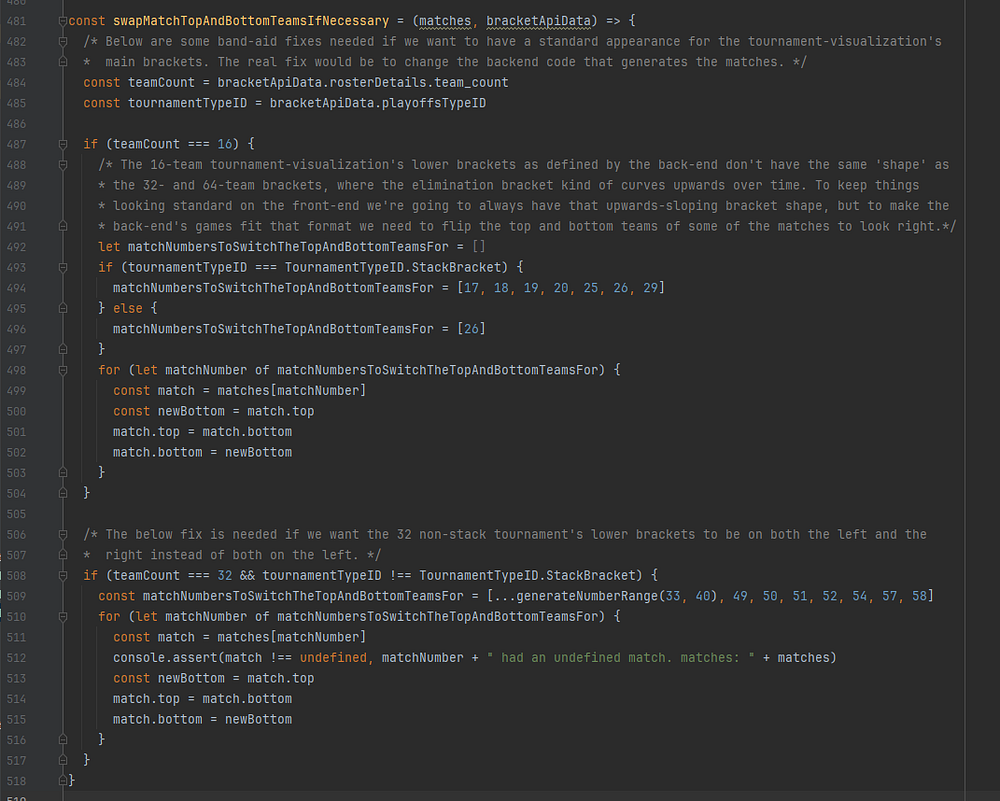Click line number 484 in the gutter
The height and width of the screenshot is (801, 1000).
[x=17, y=83]
